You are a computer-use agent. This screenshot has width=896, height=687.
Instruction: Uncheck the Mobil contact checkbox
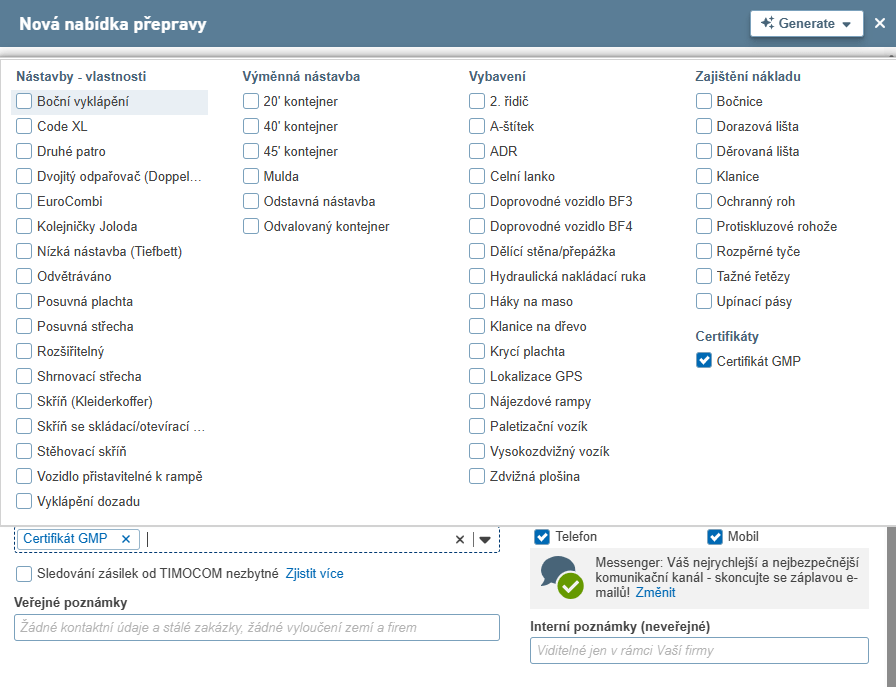[x=715, y=537]
